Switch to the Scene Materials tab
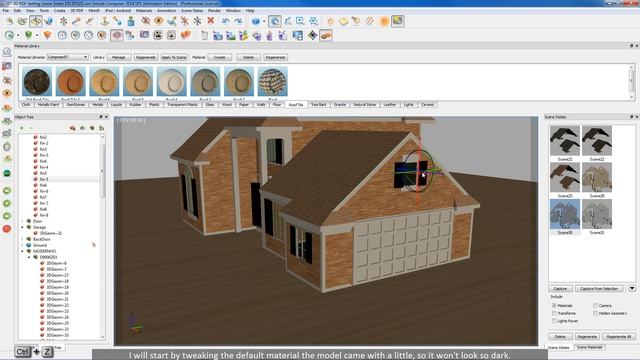The width and height of the screenshot is (640, 360). click(589, 347)
